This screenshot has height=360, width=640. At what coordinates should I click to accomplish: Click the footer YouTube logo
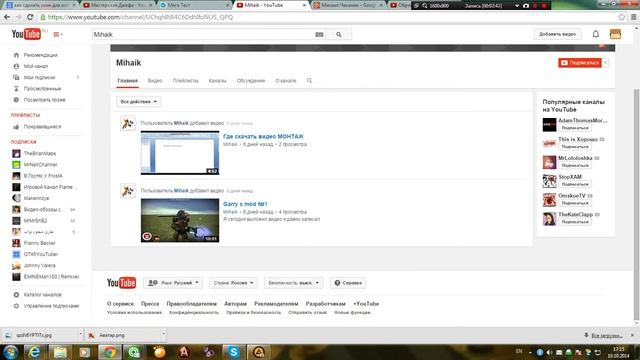[x=121, y=283]
